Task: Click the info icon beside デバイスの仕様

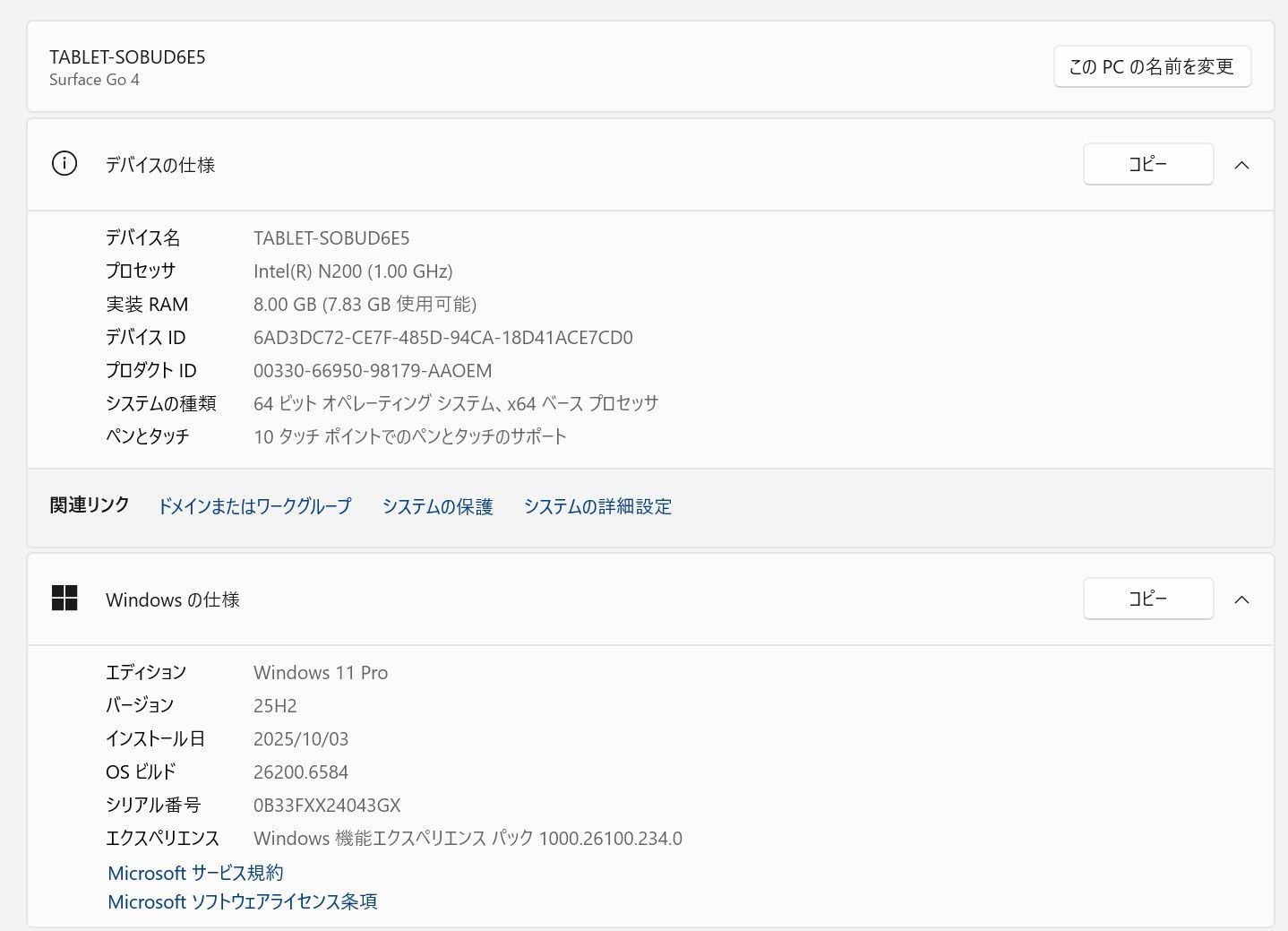Action: [x=64, y=164]
